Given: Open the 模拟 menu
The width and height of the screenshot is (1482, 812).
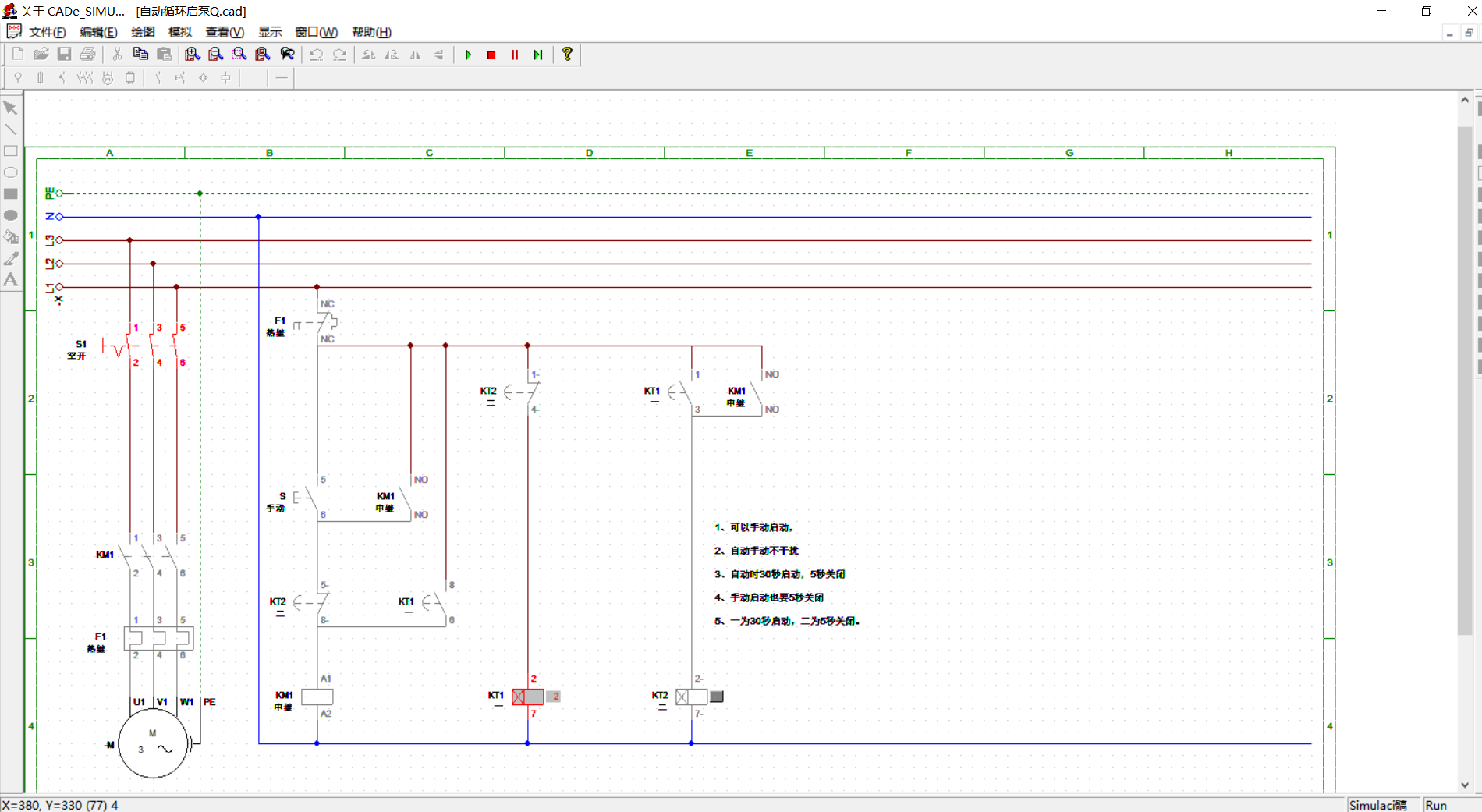Looking at the screenshot, I should pos(180,32).
